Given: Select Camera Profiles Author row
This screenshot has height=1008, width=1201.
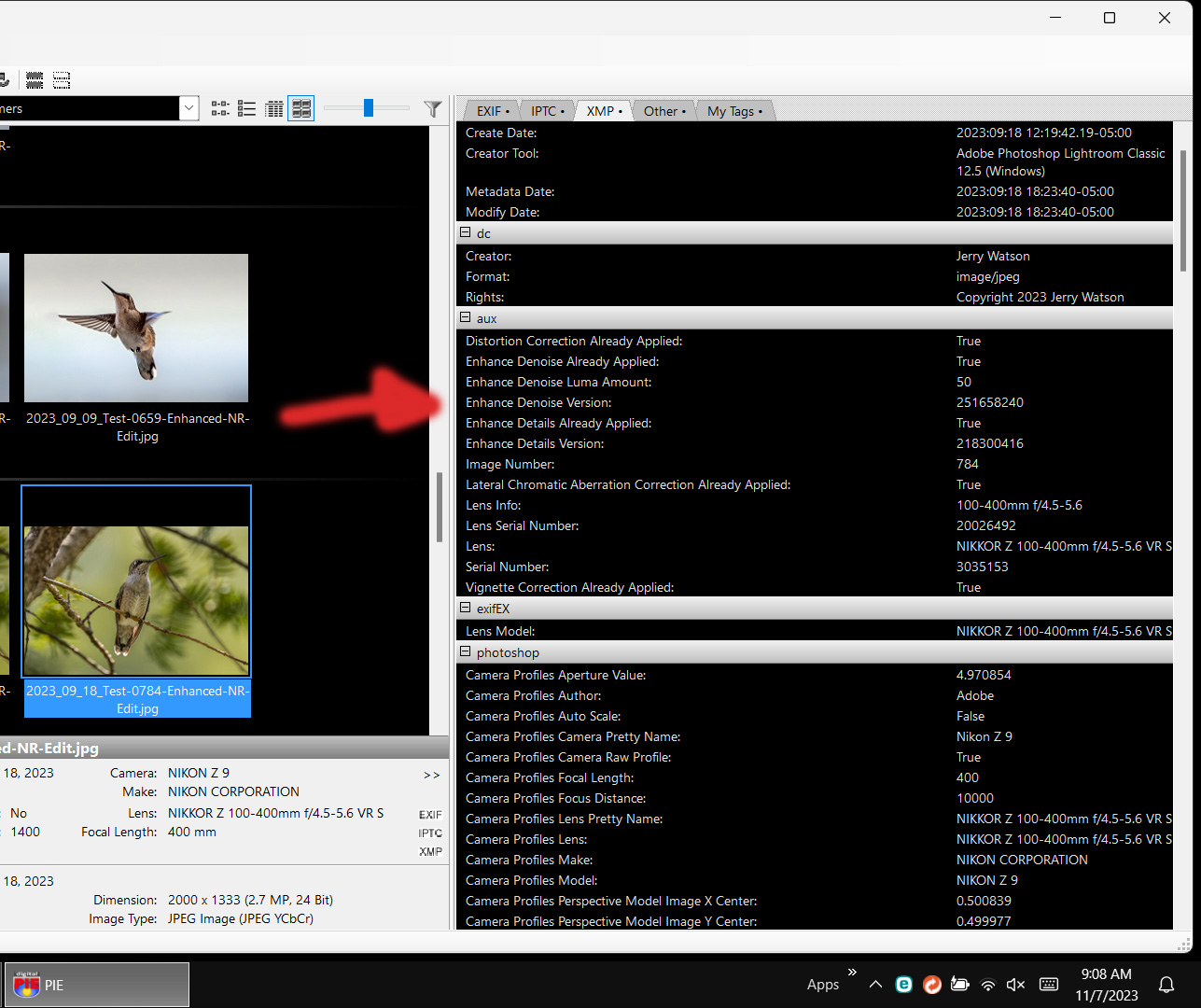Looking at the screenshot, I should 815,695.
